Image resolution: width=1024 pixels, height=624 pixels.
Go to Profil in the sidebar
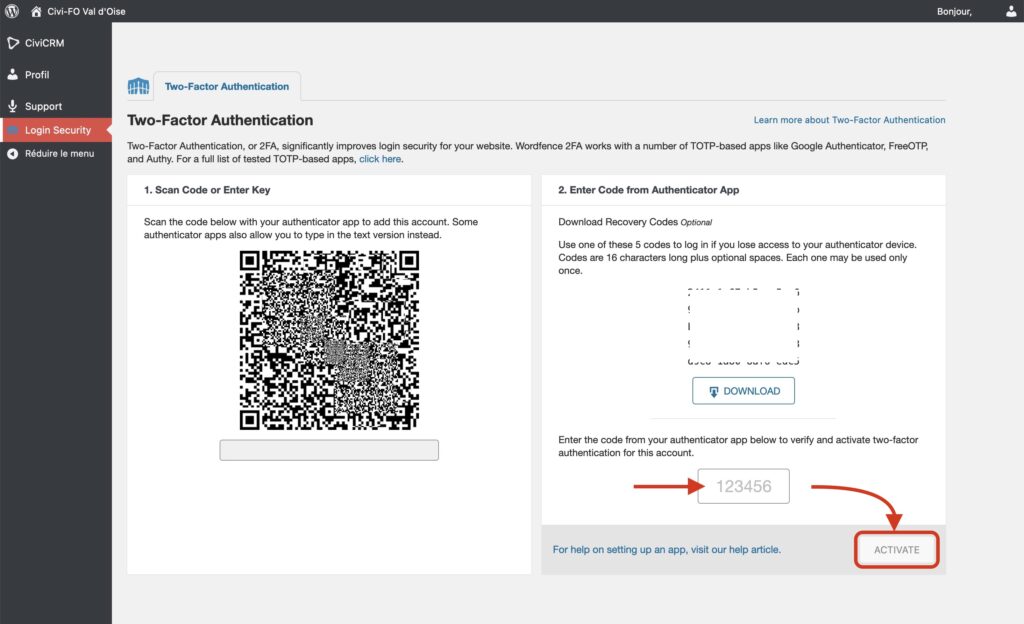tap(37, 75)
